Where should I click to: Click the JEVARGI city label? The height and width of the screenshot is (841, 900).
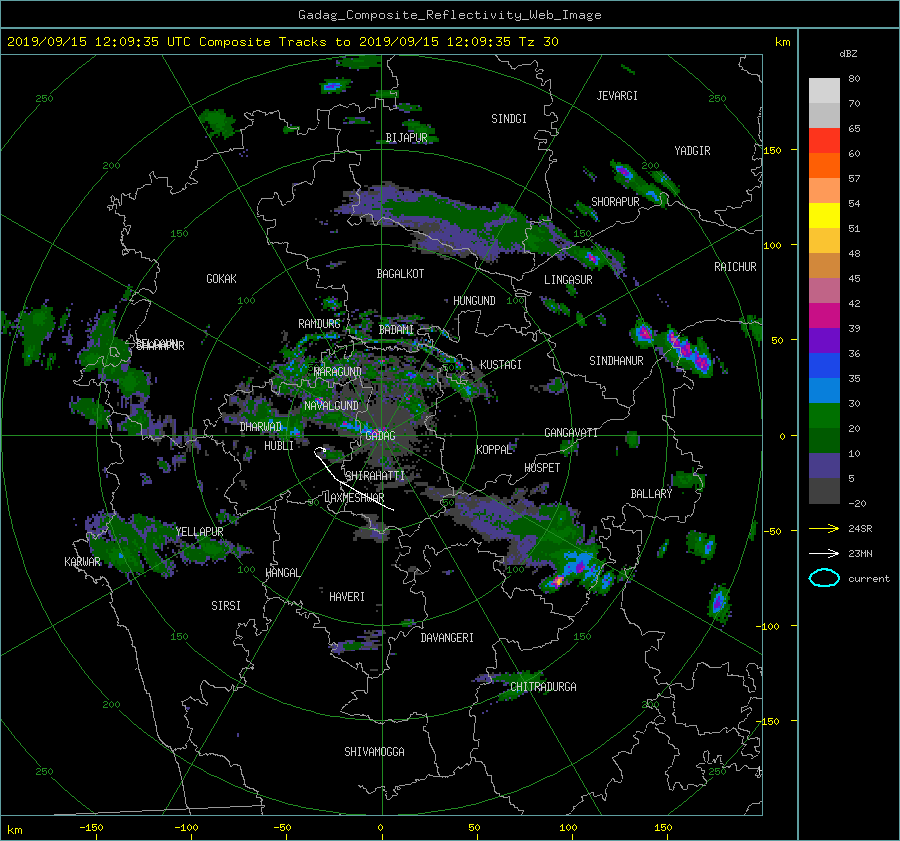[x=617, y=96]
